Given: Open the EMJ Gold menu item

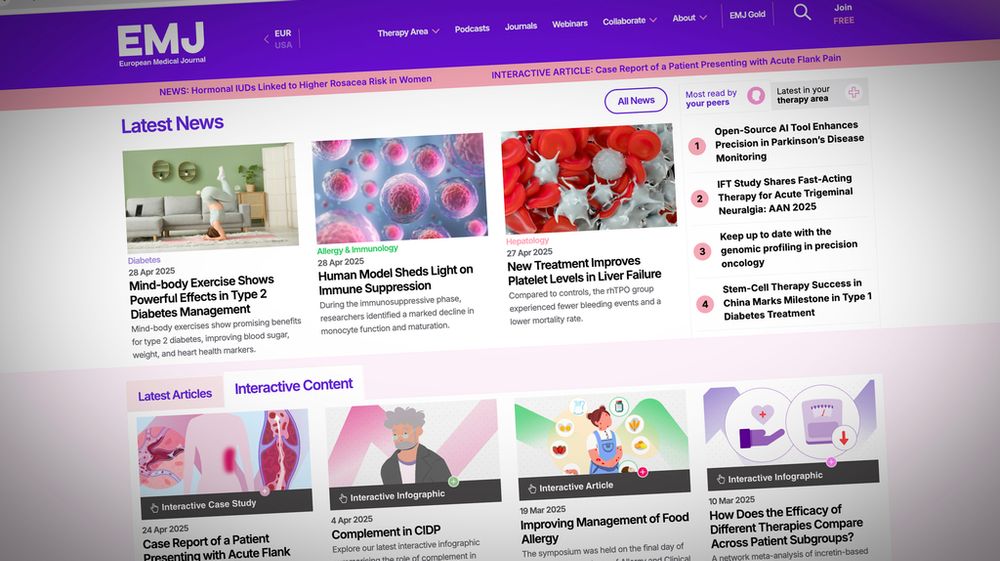Looking at the screenshot, I should pos(747,15).
